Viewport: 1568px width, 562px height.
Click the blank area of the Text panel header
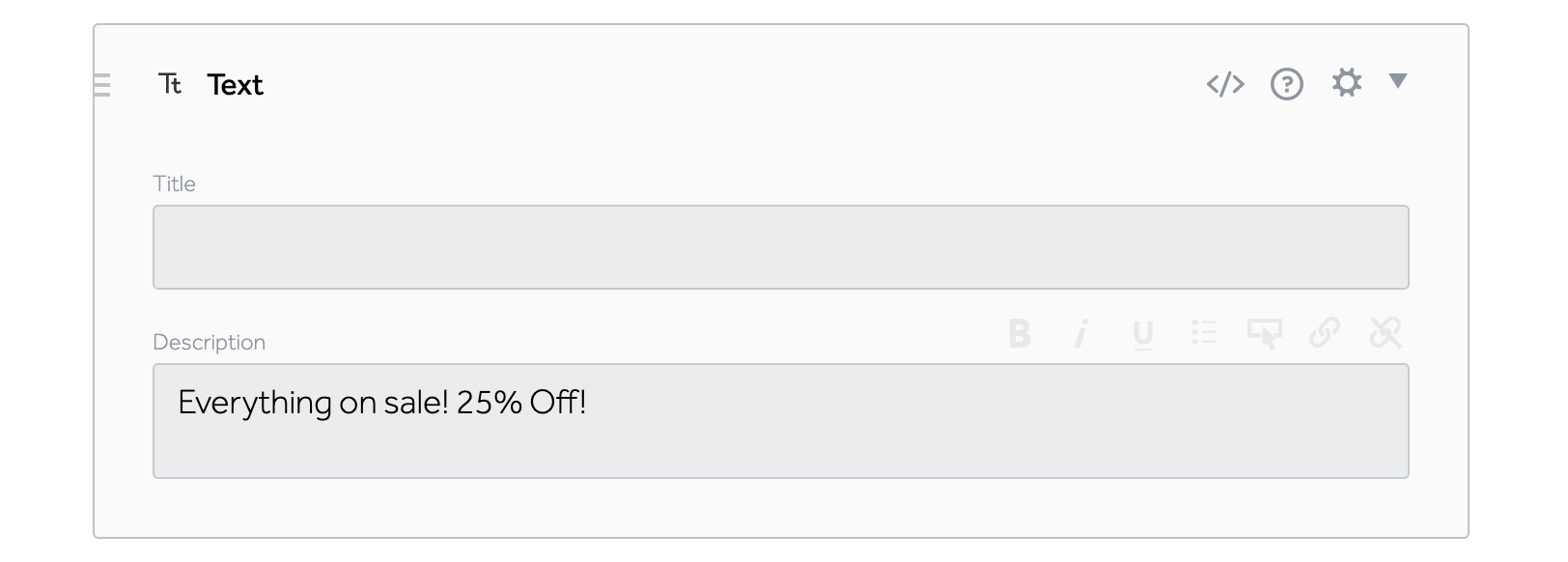pyautogui.click(x=724, y=85)
